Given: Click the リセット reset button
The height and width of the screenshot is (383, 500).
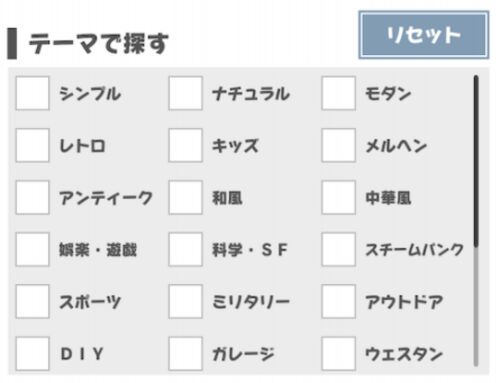Looking at the screenshot, I should coord(424,35).
